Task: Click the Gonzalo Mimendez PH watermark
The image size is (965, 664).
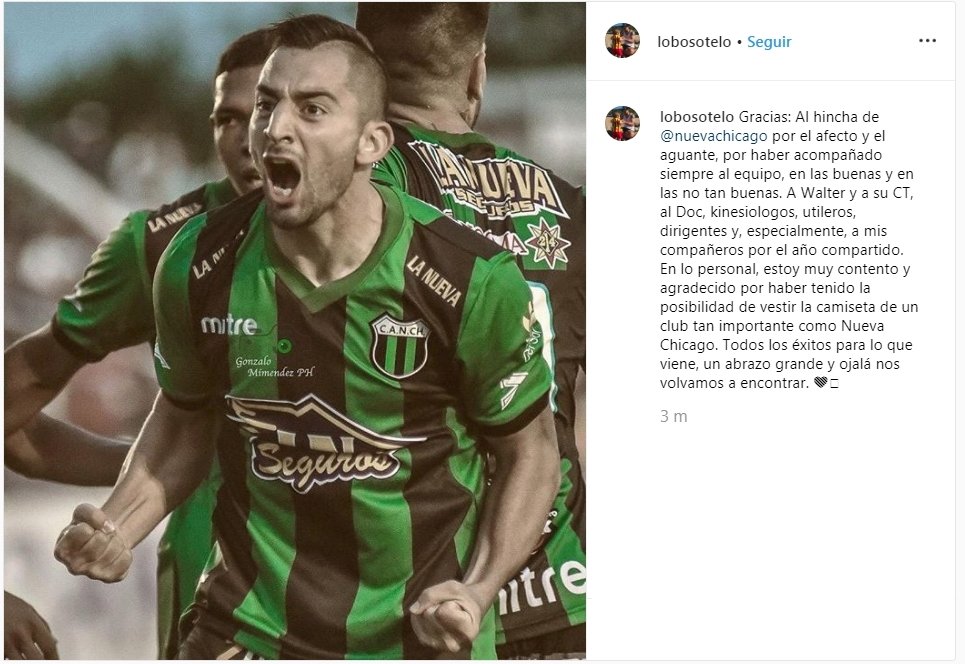Action: coord(275,367)
